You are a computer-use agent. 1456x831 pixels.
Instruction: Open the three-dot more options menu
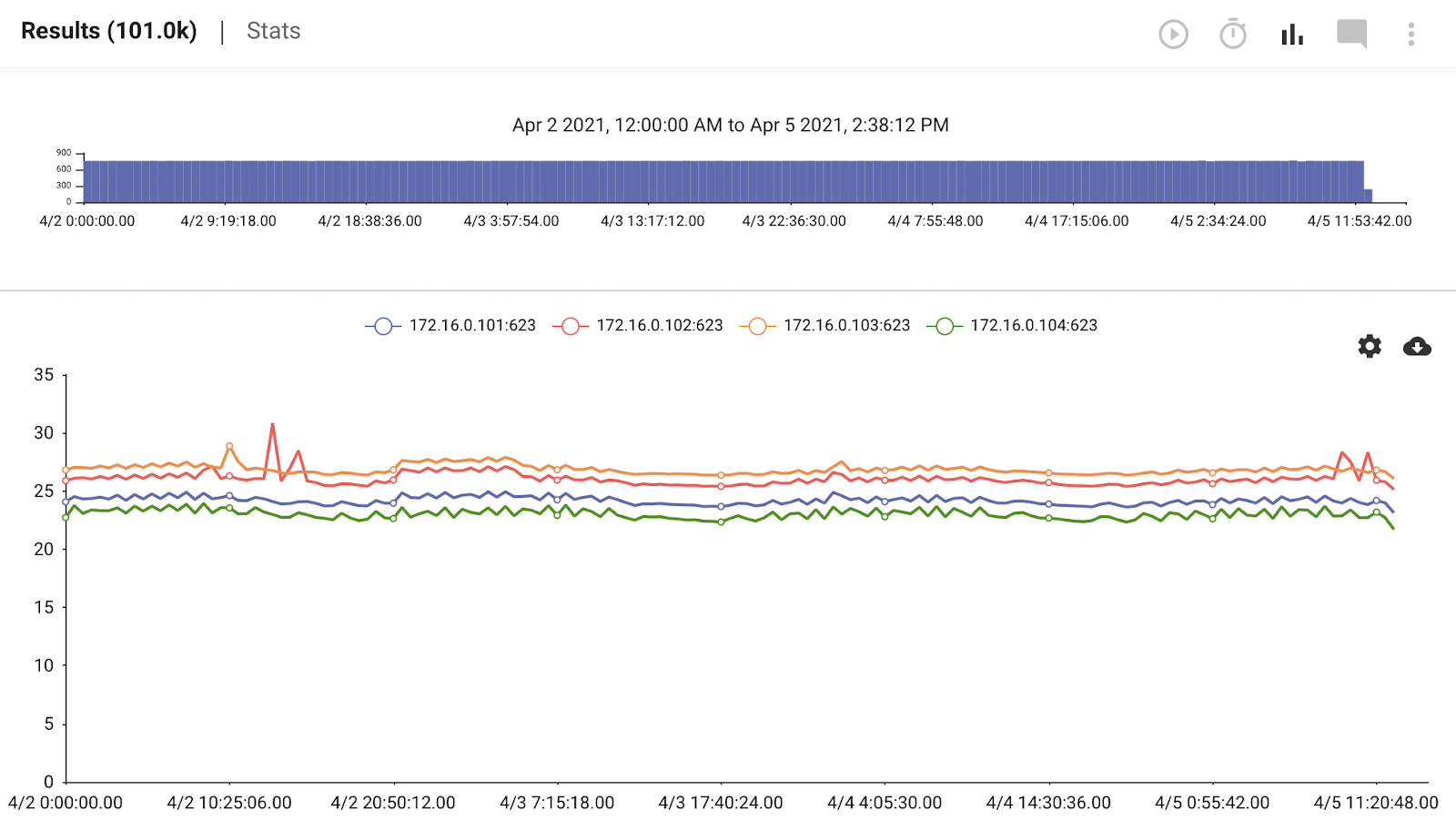(x=1410, y=35)
